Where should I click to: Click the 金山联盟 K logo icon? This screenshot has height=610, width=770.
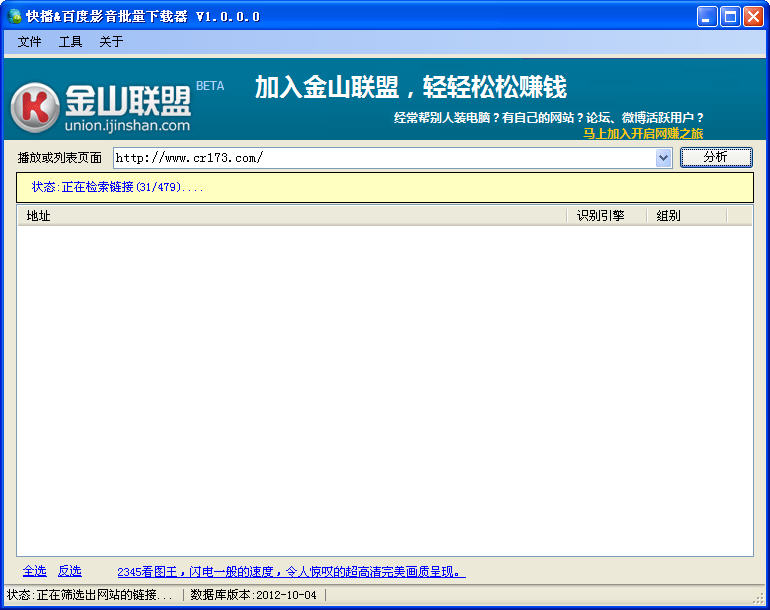35,107
